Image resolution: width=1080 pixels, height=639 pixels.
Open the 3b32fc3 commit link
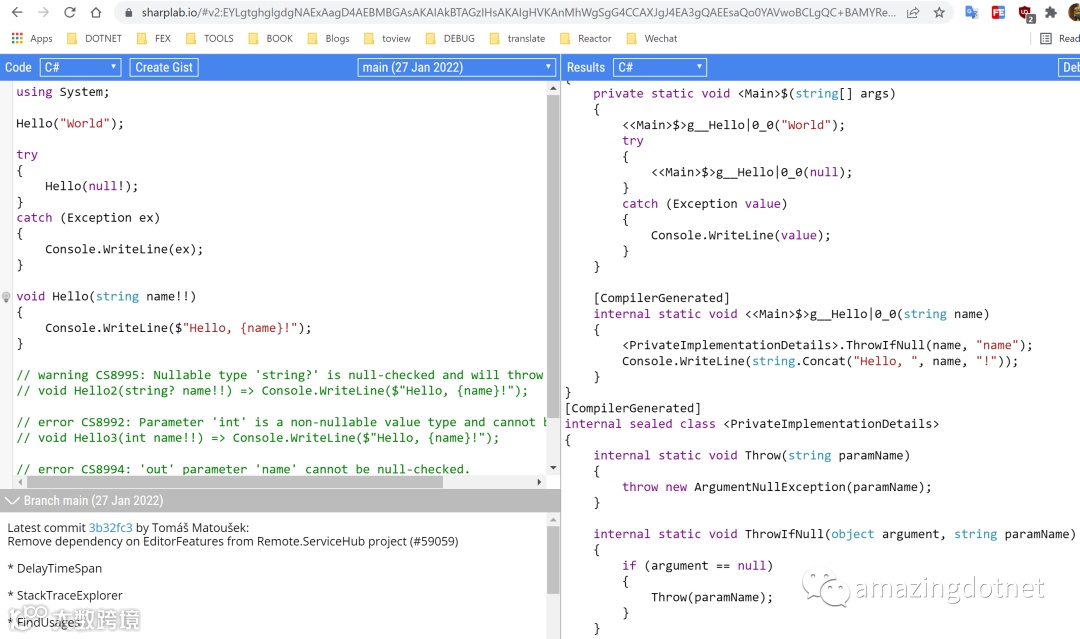tap(110, 527)
